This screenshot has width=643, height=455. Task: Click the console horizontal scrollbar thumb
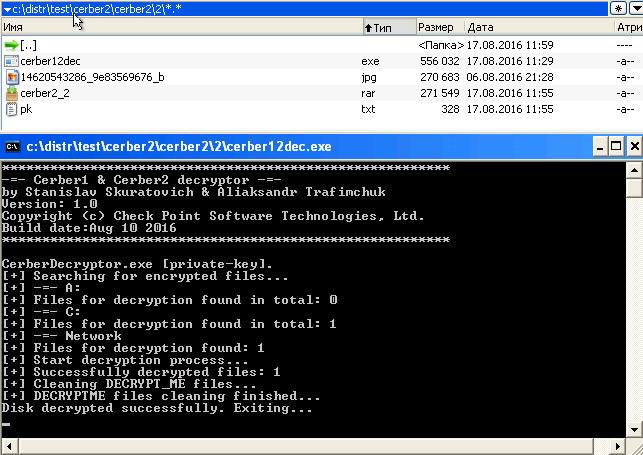306,446
